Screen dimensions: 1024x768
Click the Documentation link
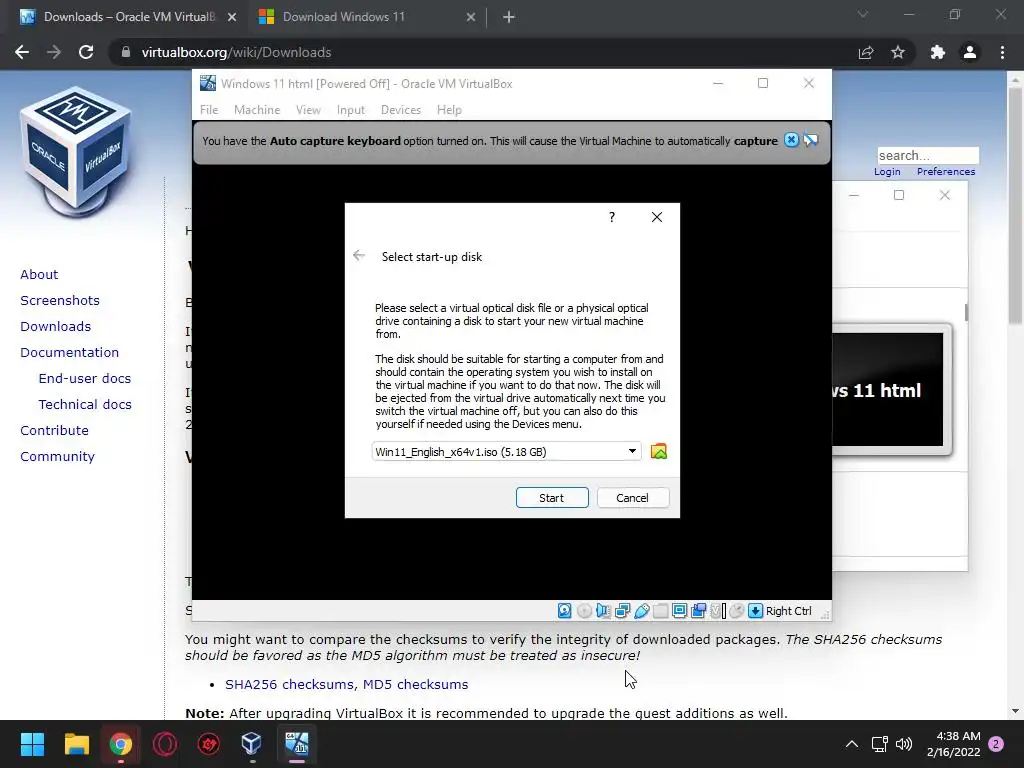(70, 353)
